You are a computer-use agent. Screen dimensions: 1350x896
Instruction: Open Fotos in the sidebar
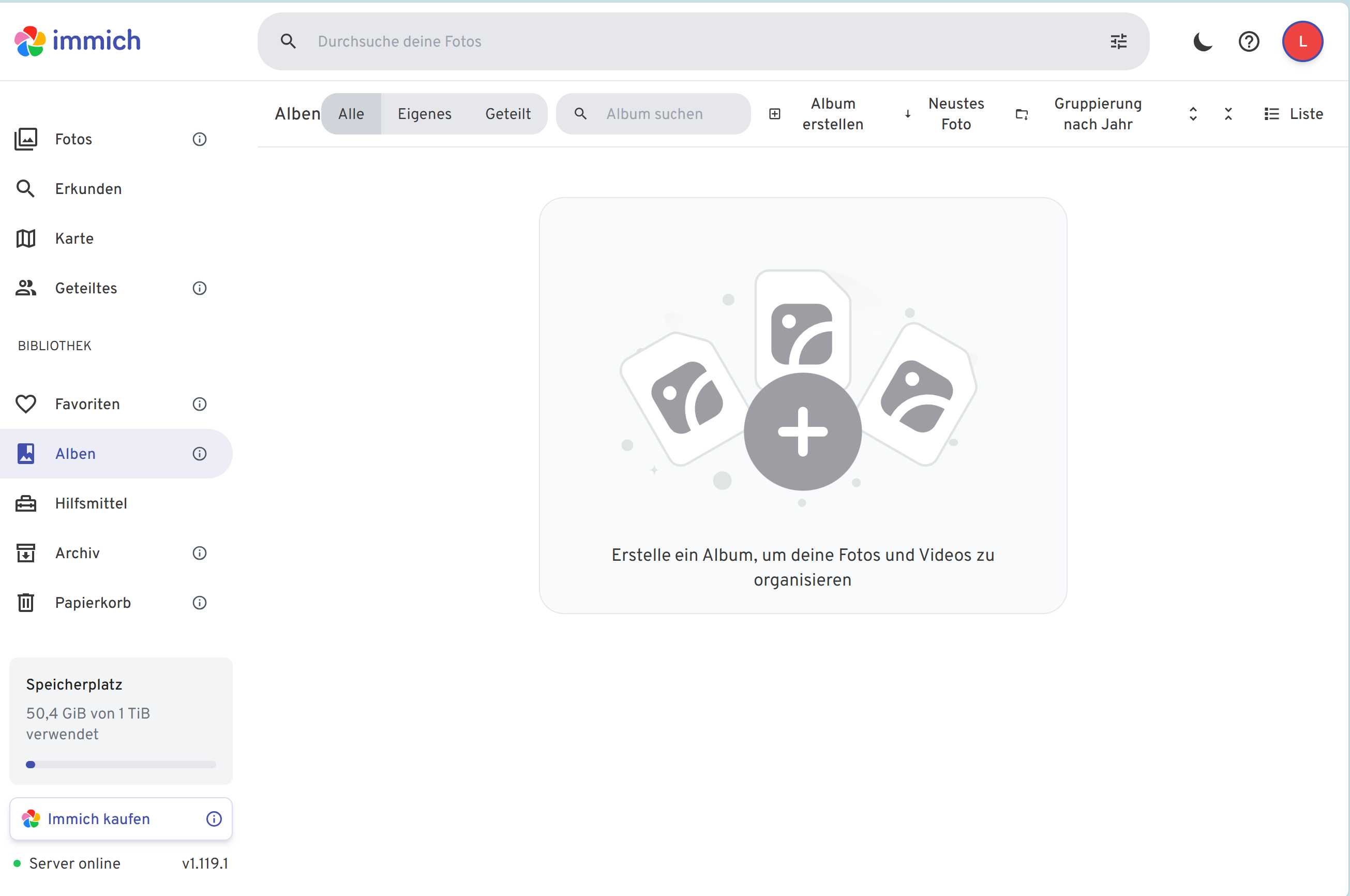pyautogui.click(x=116, y=139)
